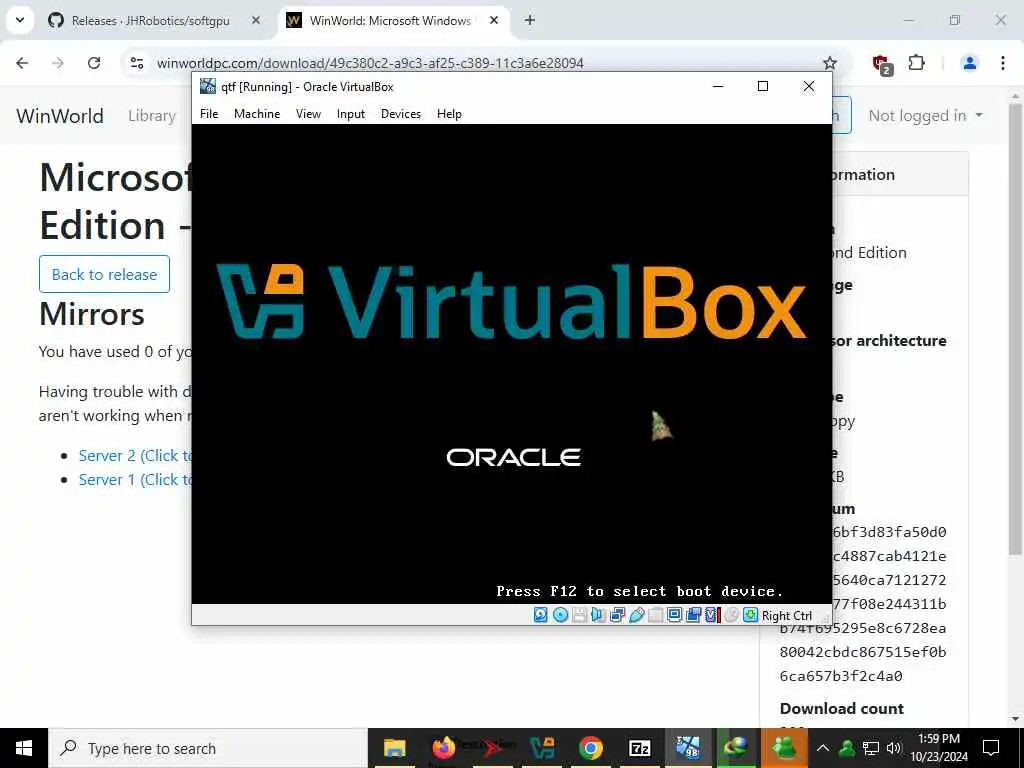Click the network icon in system tray
This screenshot has height=768, width=1024.
871,748
